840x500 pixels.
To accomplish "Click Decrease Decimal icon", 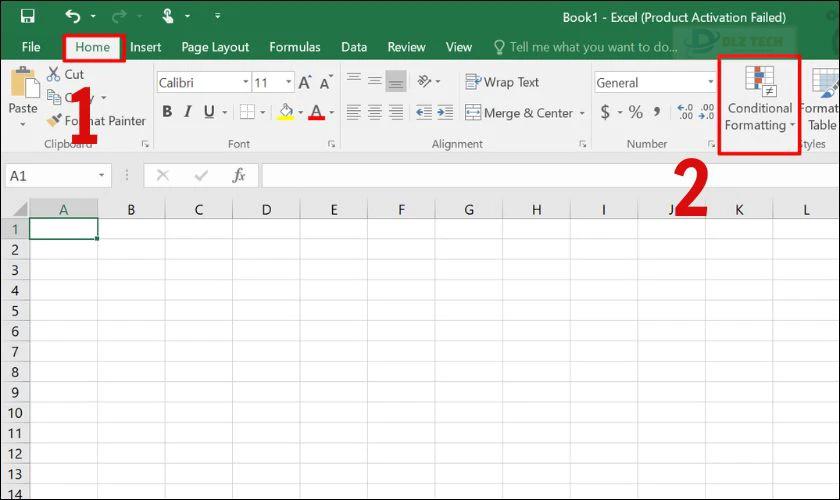I will point(707,112).
